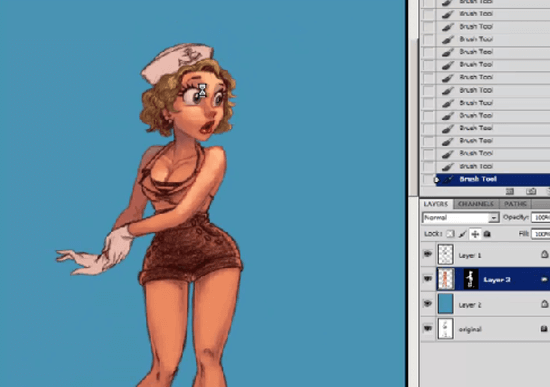Click the history state slider marker
The height and width of the screenshot is (387, 550).
[x=436, y=180]
